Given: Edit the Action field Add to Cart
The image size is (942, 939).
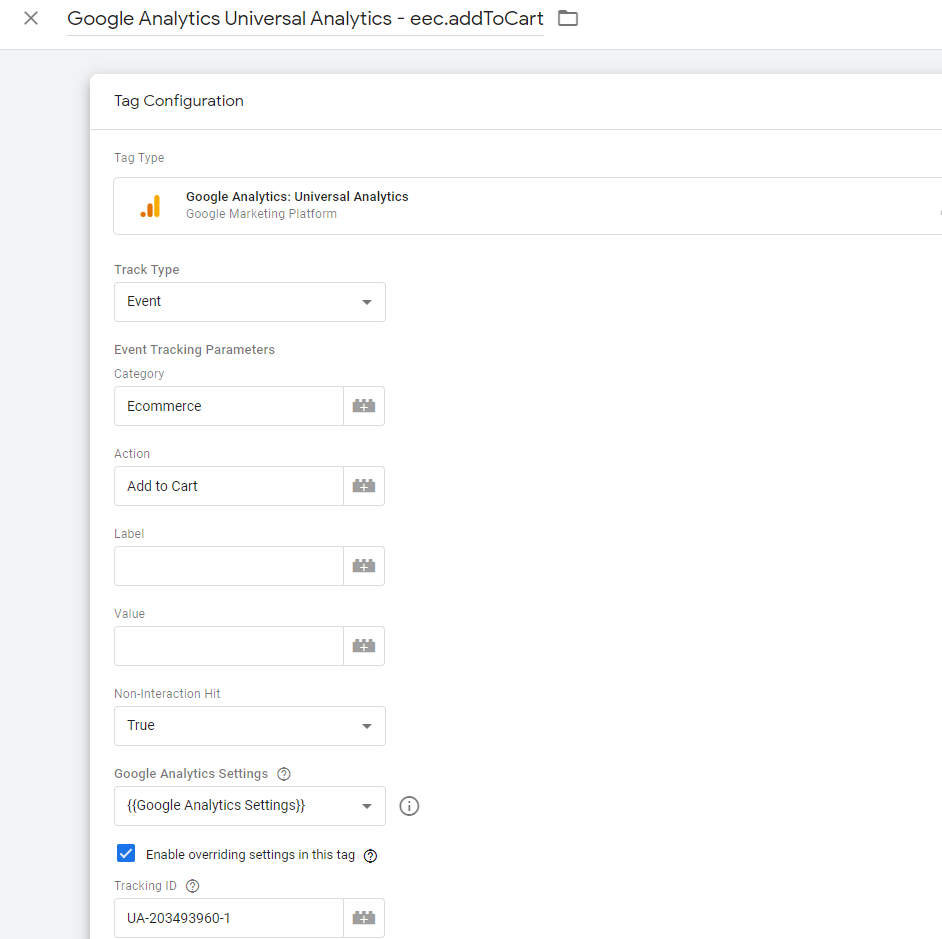Looking at the screenshot, I should click(x=229, y=486).
